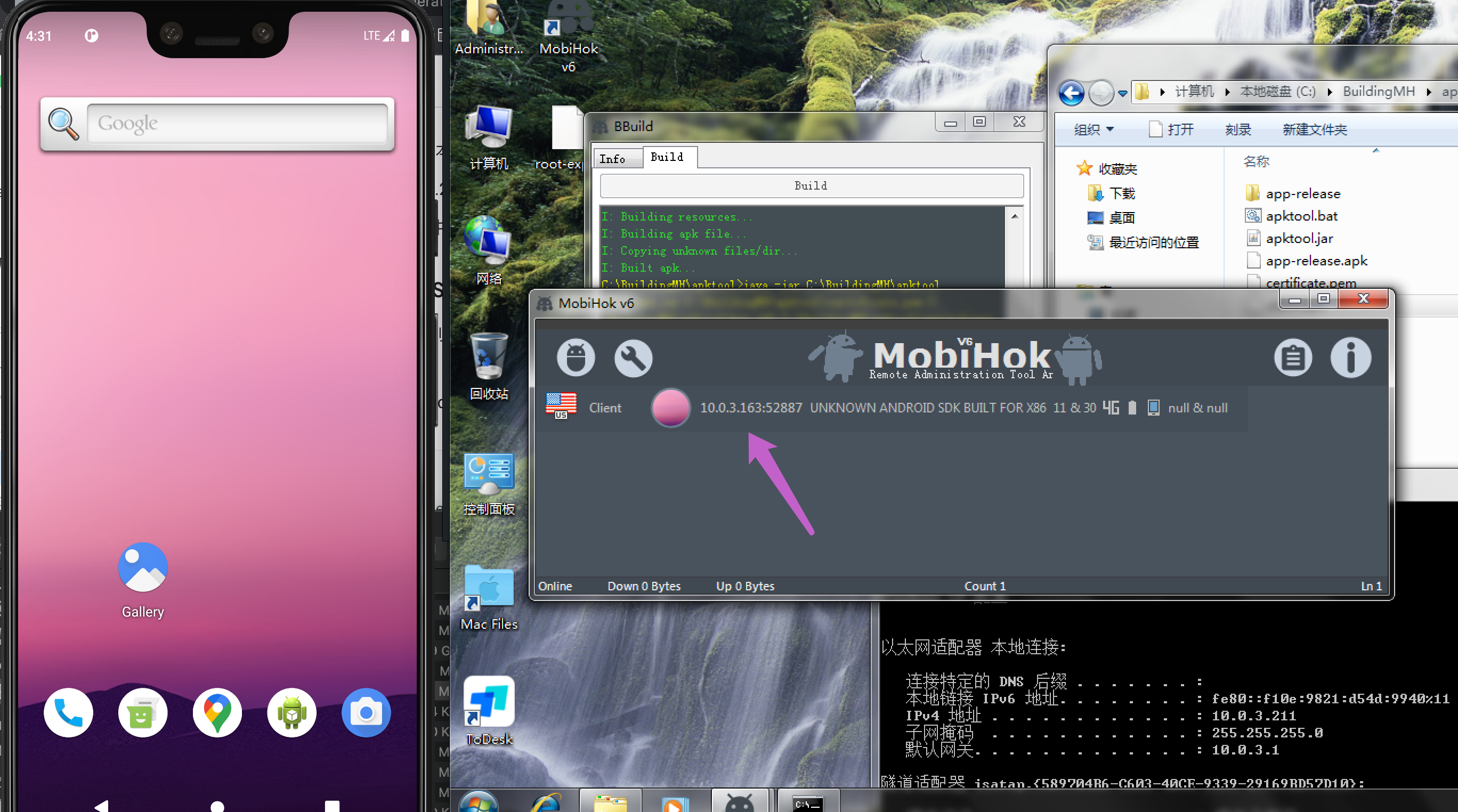
Task: Click the 4G network icon in client row
Action: [x=1111, y=408]
